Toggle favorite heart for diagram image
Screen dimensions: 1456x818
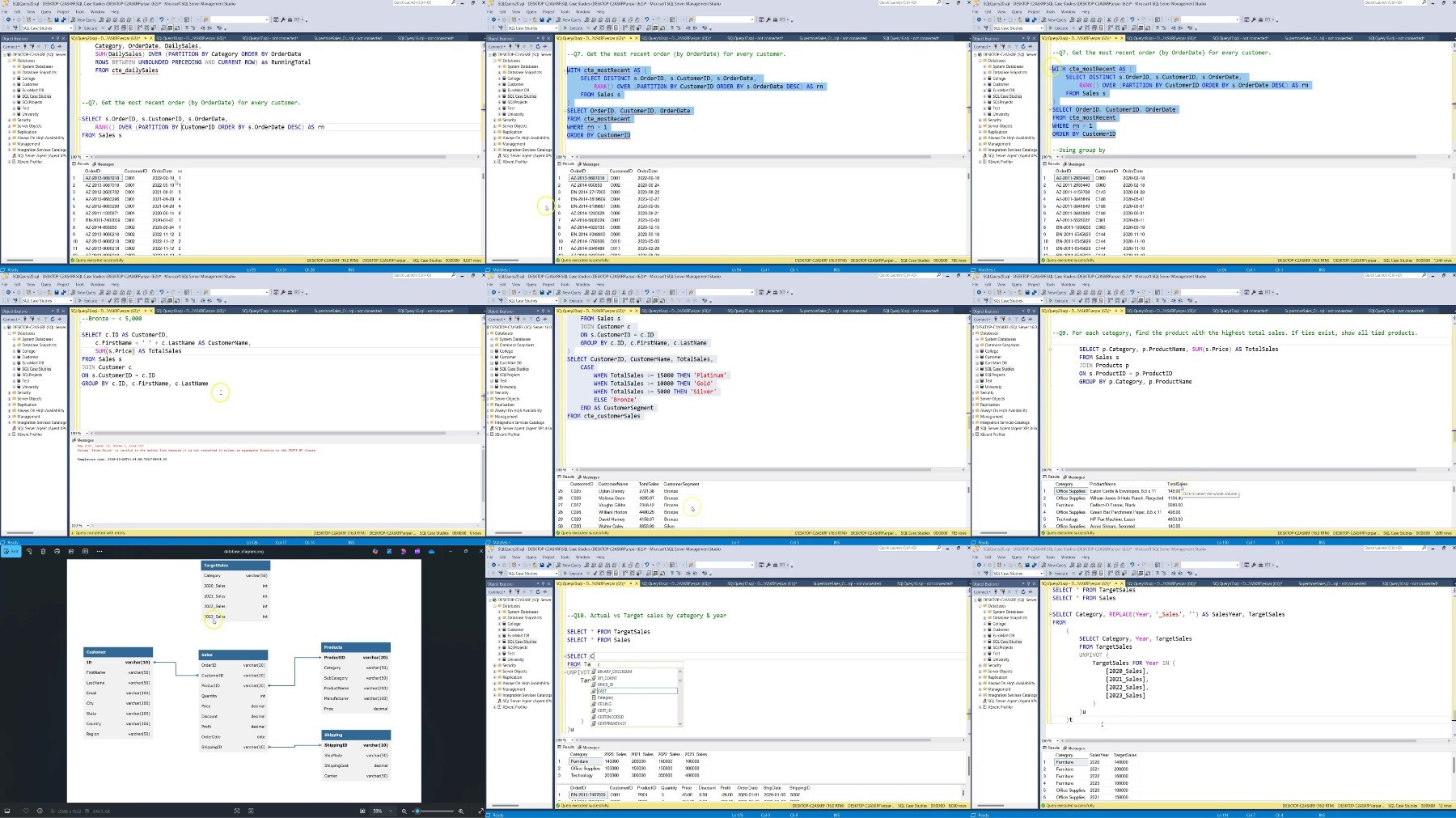(26, 811)
